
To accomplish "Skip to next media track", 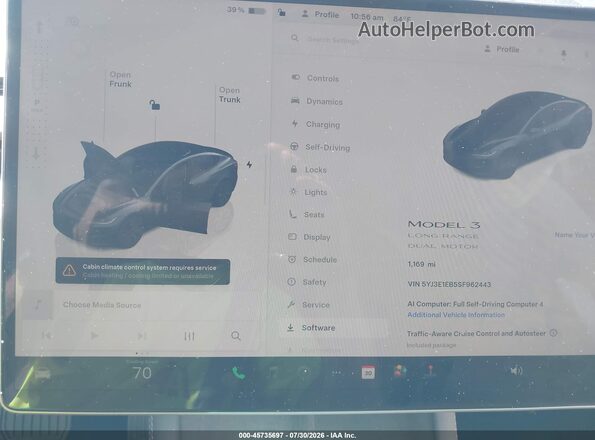I will 142,336.
